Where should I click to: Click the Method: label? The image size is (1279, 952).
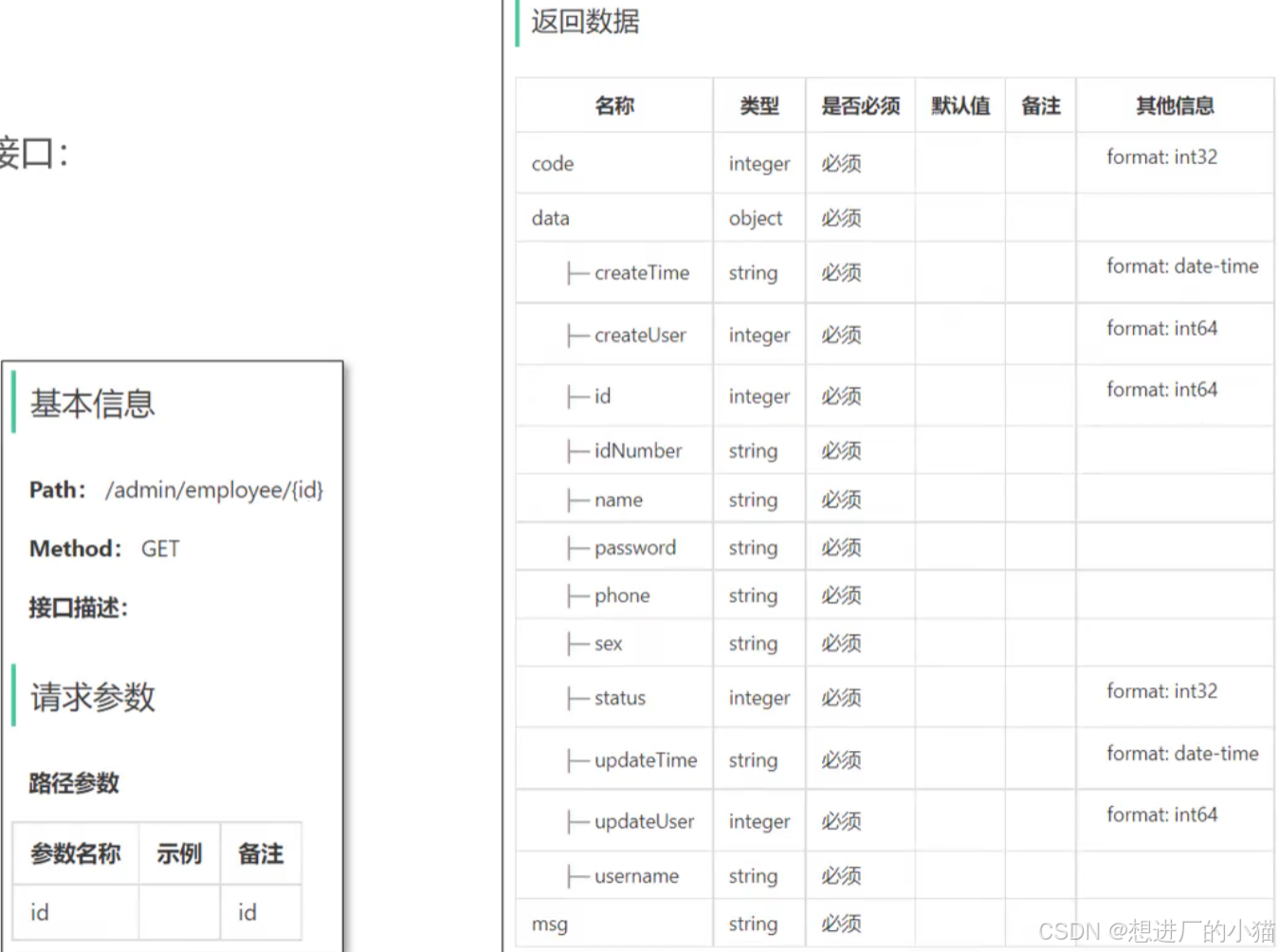pyautogui.click(x=76, y=549)
